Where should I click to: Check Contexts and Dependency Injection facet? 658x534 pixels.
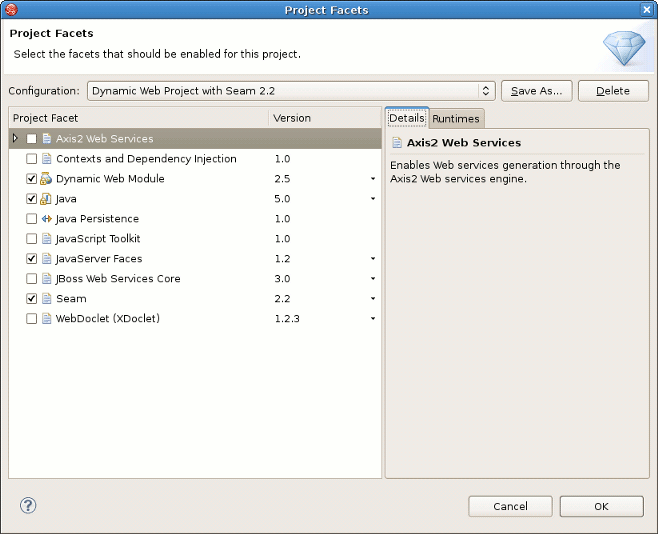point(32,159)
